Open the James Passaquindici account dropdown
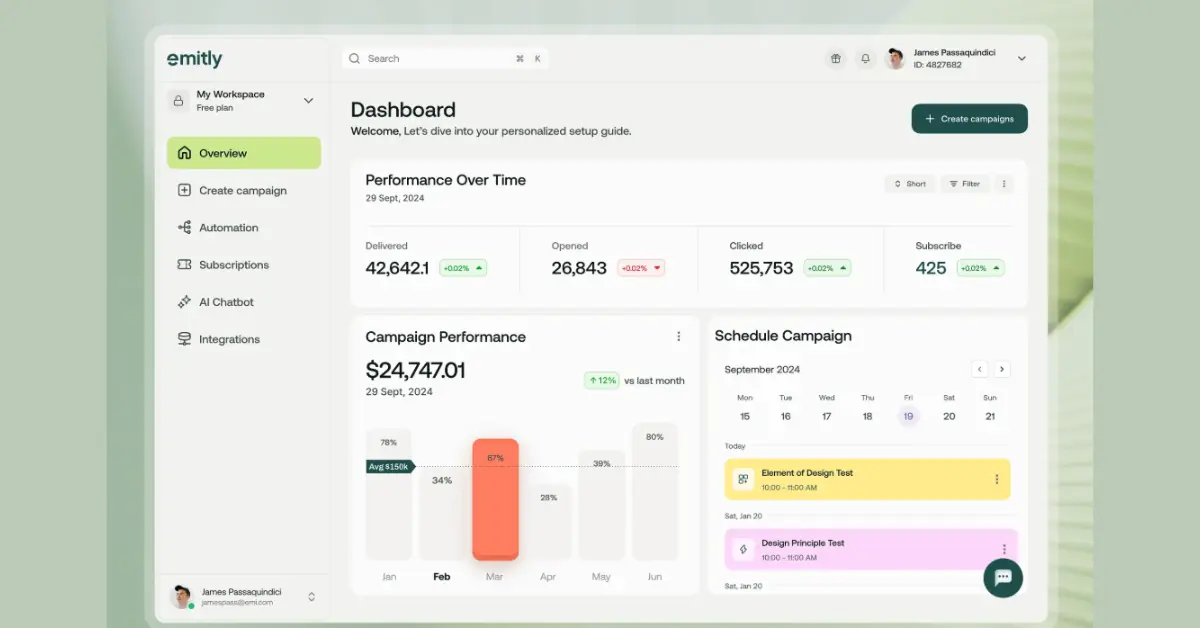The width and height of the screenshot is (1200, 628). click(1021, 58)
